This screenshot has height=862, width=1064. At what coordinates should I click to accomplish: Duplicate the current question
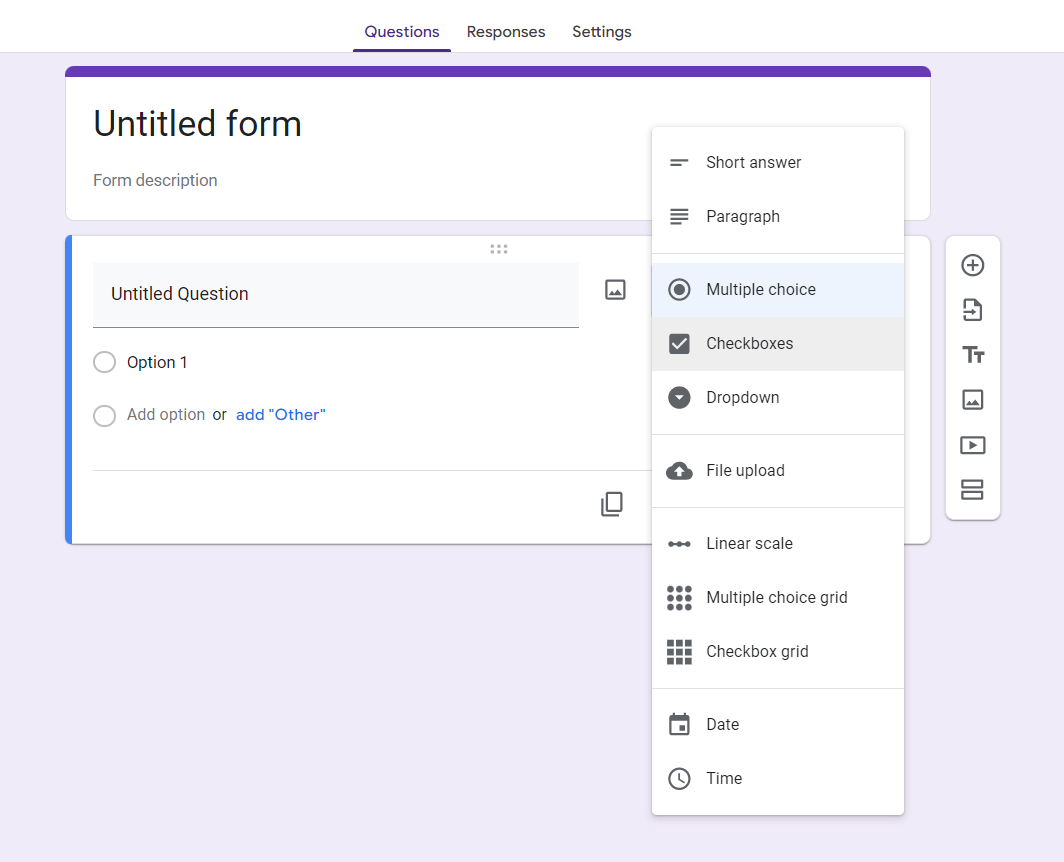[612, 504]
